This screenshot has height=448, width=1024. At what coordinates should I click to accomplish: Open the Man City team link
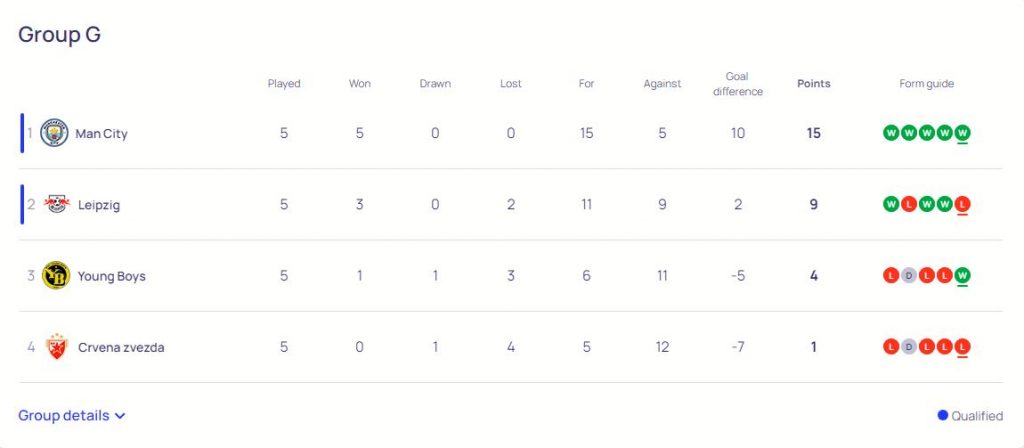point(102,133)
